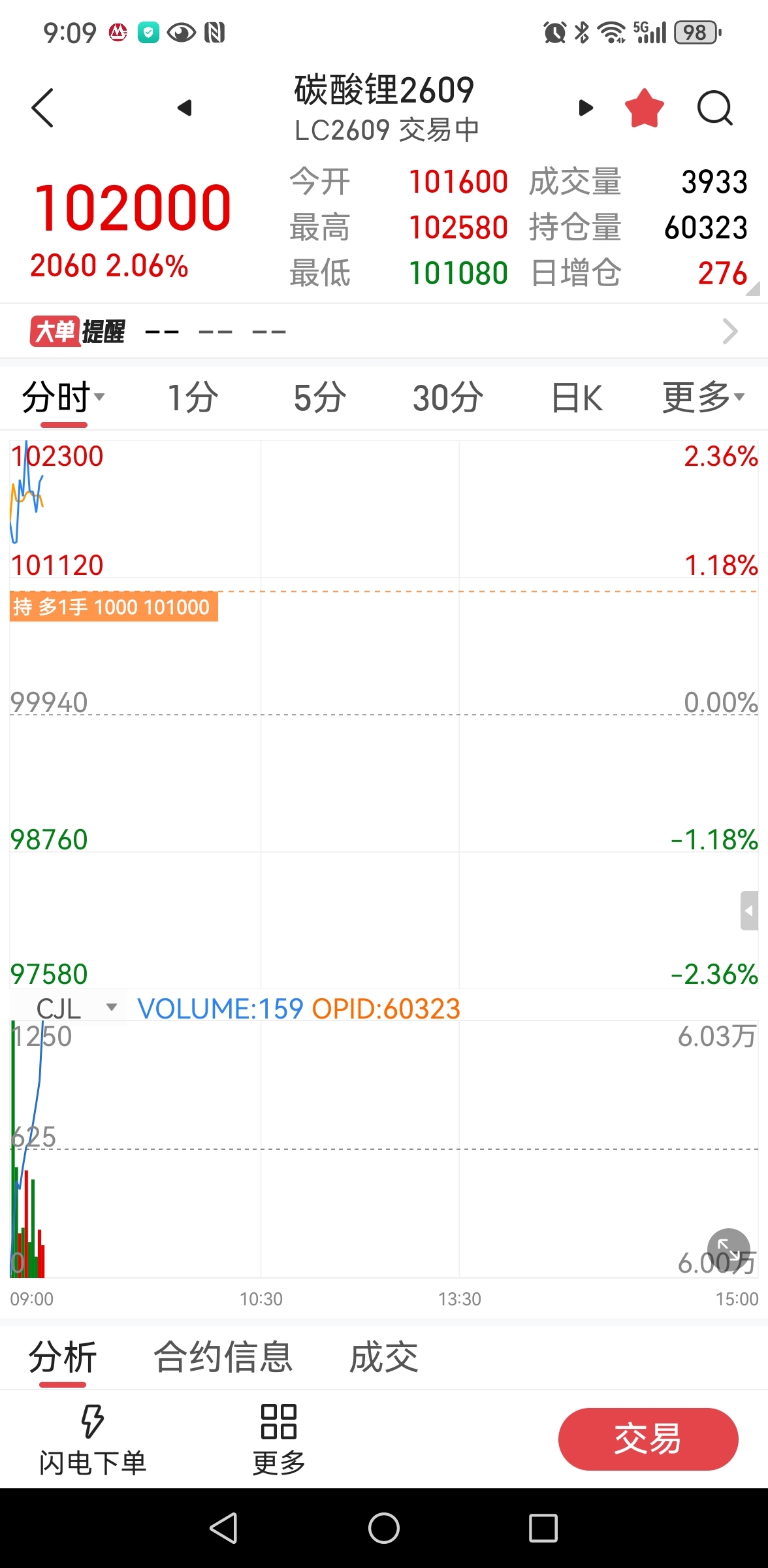Screen dimensions: 768x1568
Task: Go to next contract with right triangle
Action: tap(586, 108)
